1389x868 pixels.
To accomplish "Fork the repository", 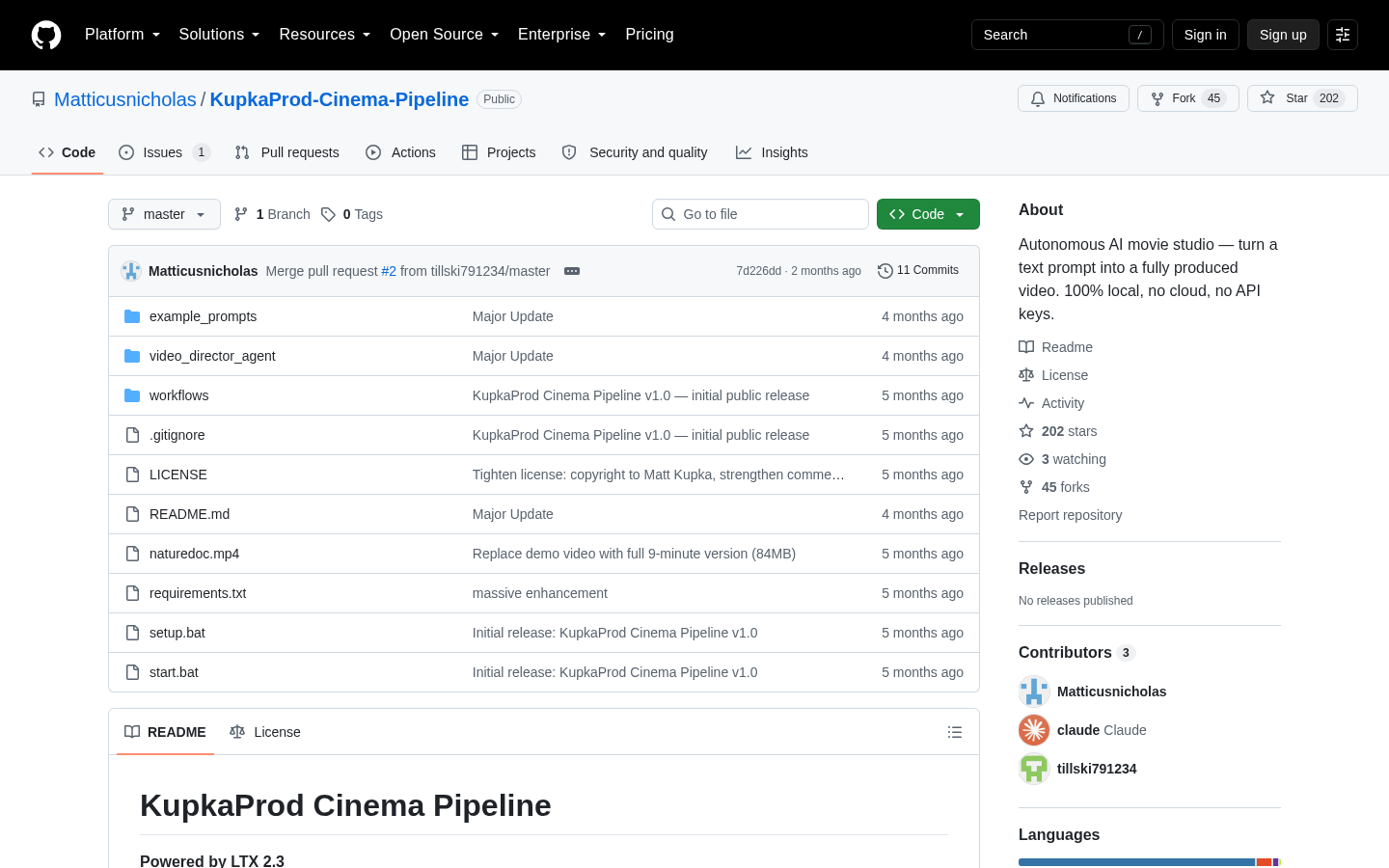I will [1188, 98].
